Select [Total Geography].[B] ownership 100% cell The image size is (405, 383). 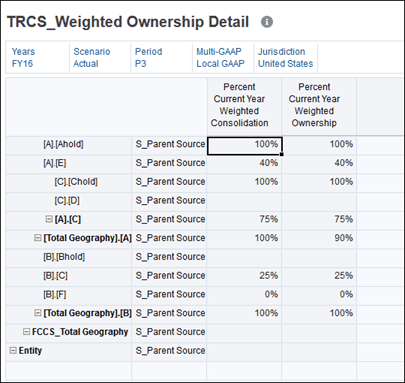(x=319, y=315)
